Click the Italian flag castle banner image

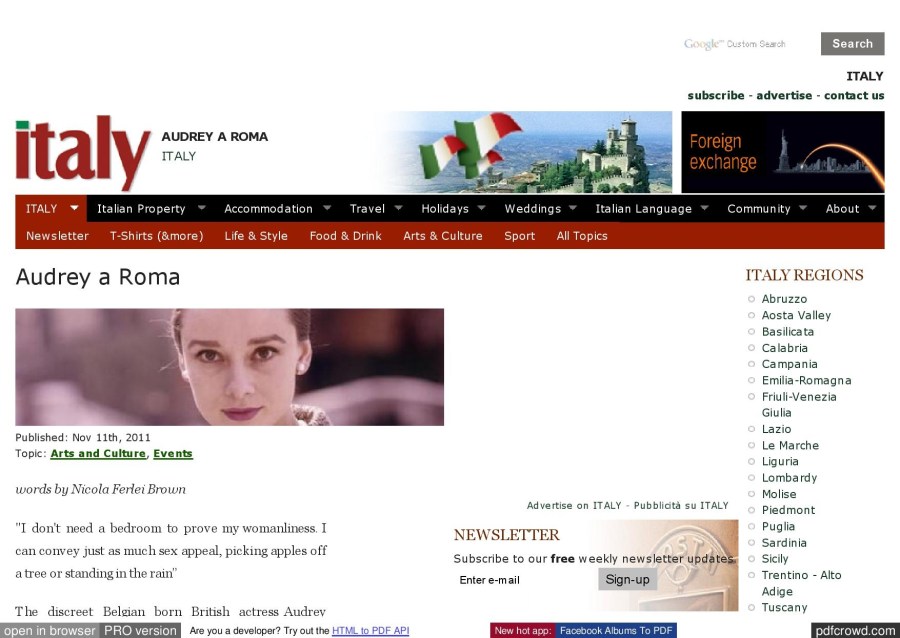point(525,152)
